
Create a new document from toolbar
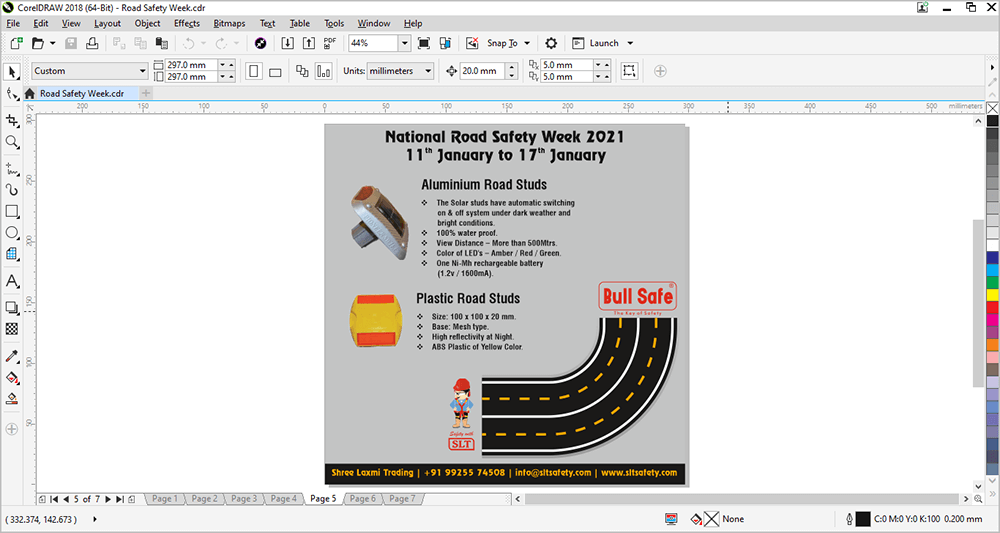coord(17,43)
